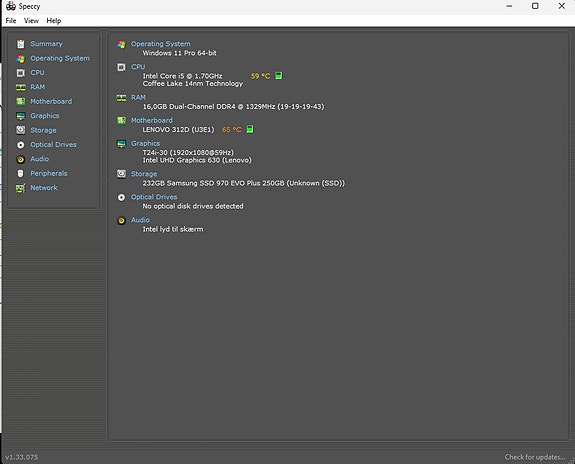Click the RAM stick icon in sidebar
Image resolution: width=575 pixels, height=464 pixels.
coord(21,87)
